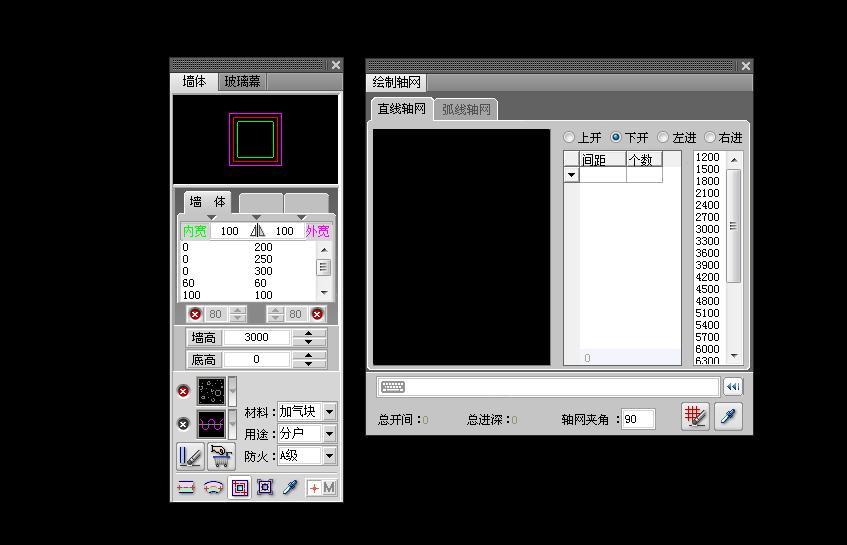Adjust the 底高 stepper arrows
The height and width of the screenshot is (545, 847).
[309, 360]
